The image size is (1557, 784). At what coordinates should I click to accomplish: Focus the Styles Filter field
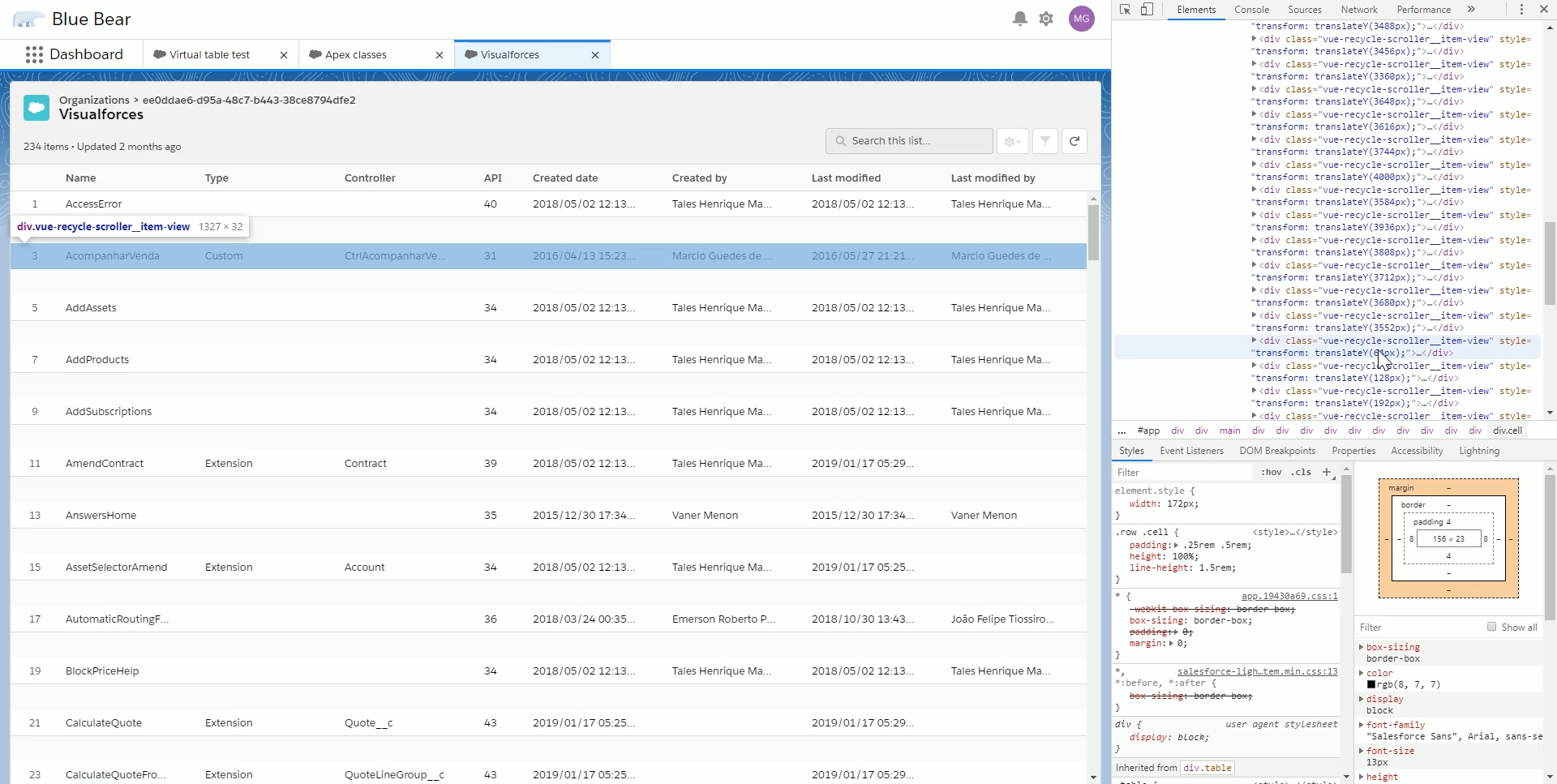1184,472
